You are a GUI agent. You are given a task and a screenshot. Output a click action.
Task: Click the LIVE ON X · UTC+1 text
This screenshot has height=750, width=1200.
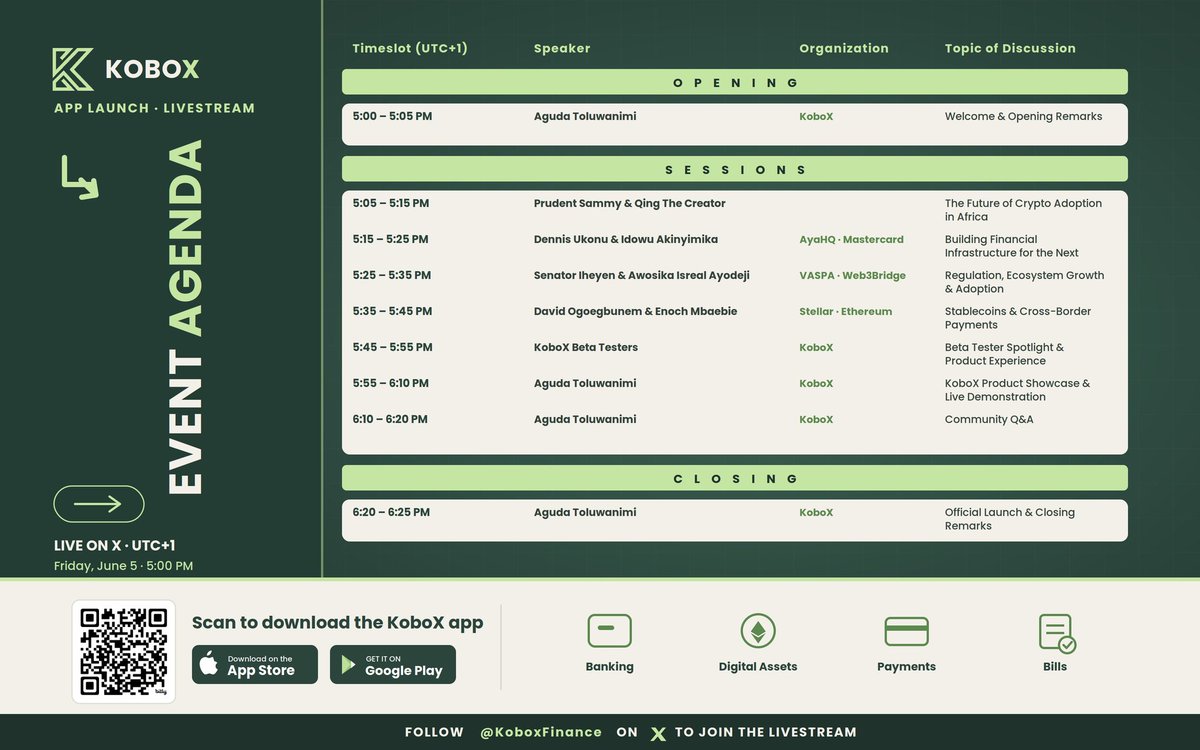coord(115,546)
